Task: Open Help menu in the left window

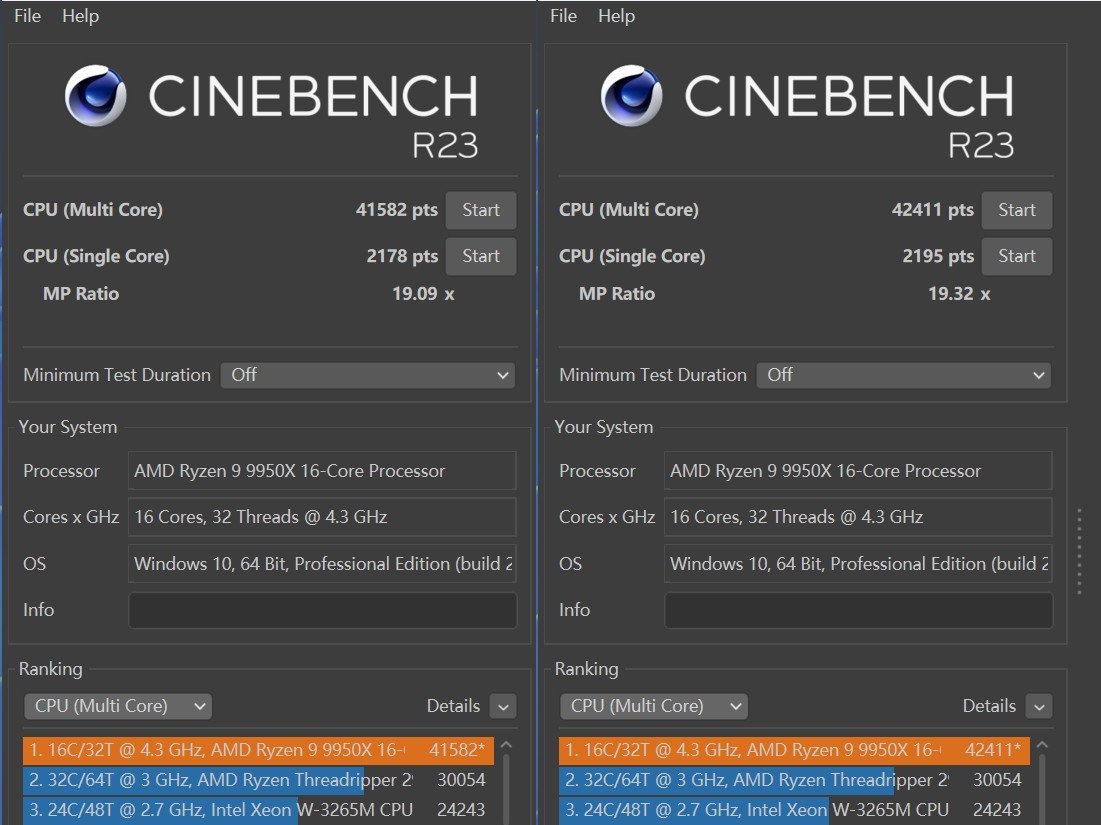Action: click(80, 16)
